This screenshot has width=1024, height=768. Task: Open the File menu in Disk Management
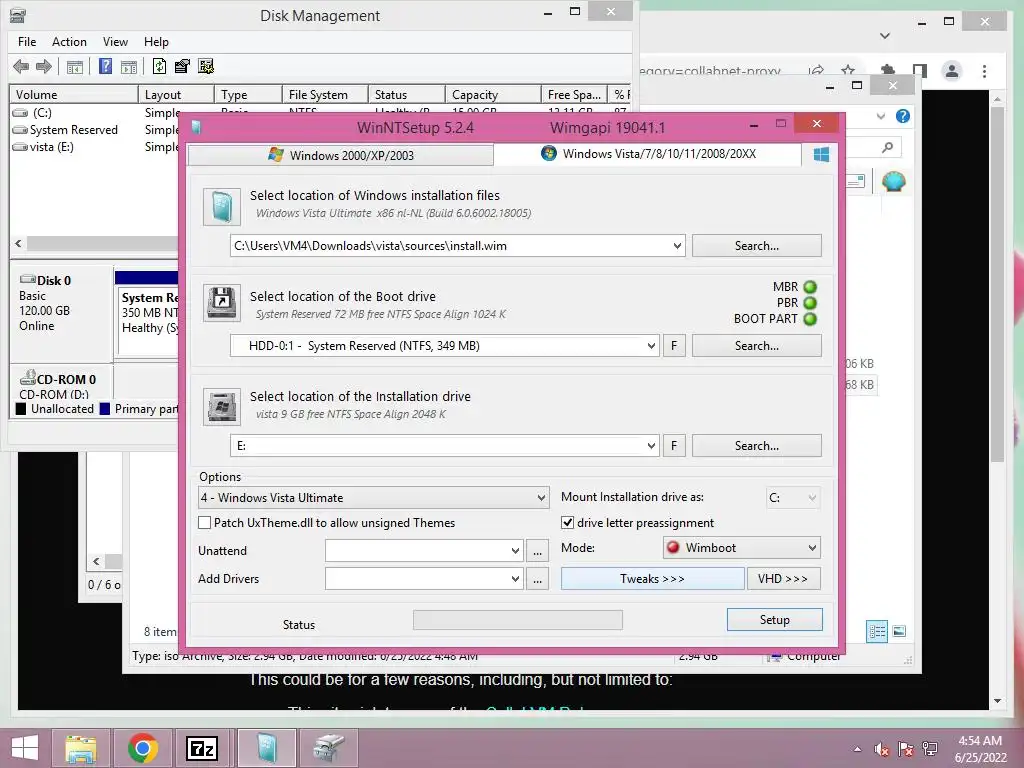coord(27,42)
